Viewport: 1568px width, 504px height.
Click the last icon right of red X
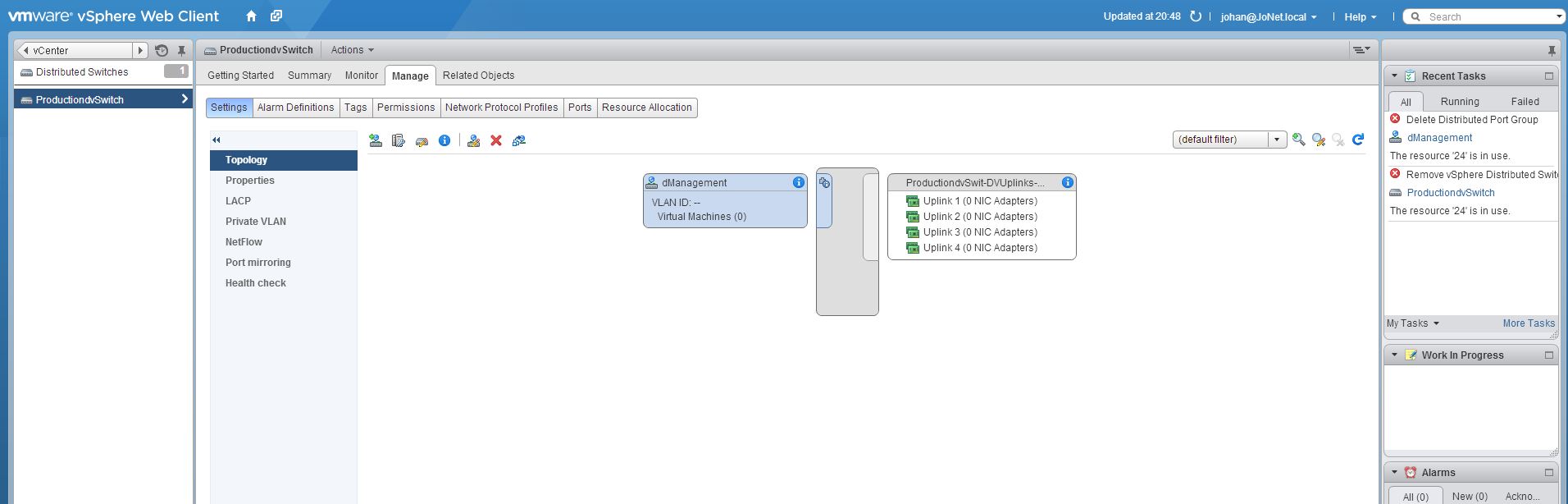tap(519, 140)
